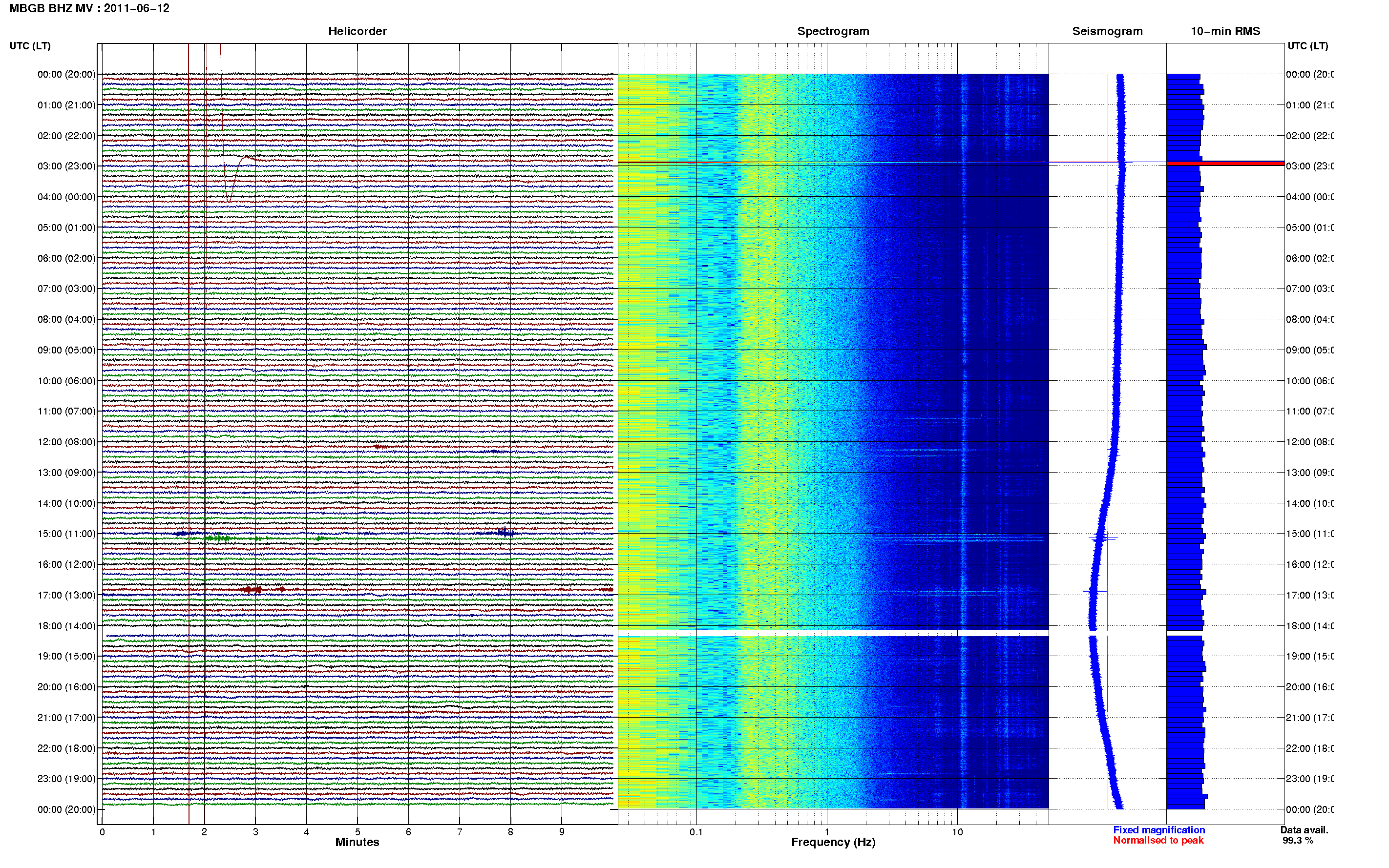
Task: Click the red peak bar in the 10-min RMS panel
Action: [1225, 164]
